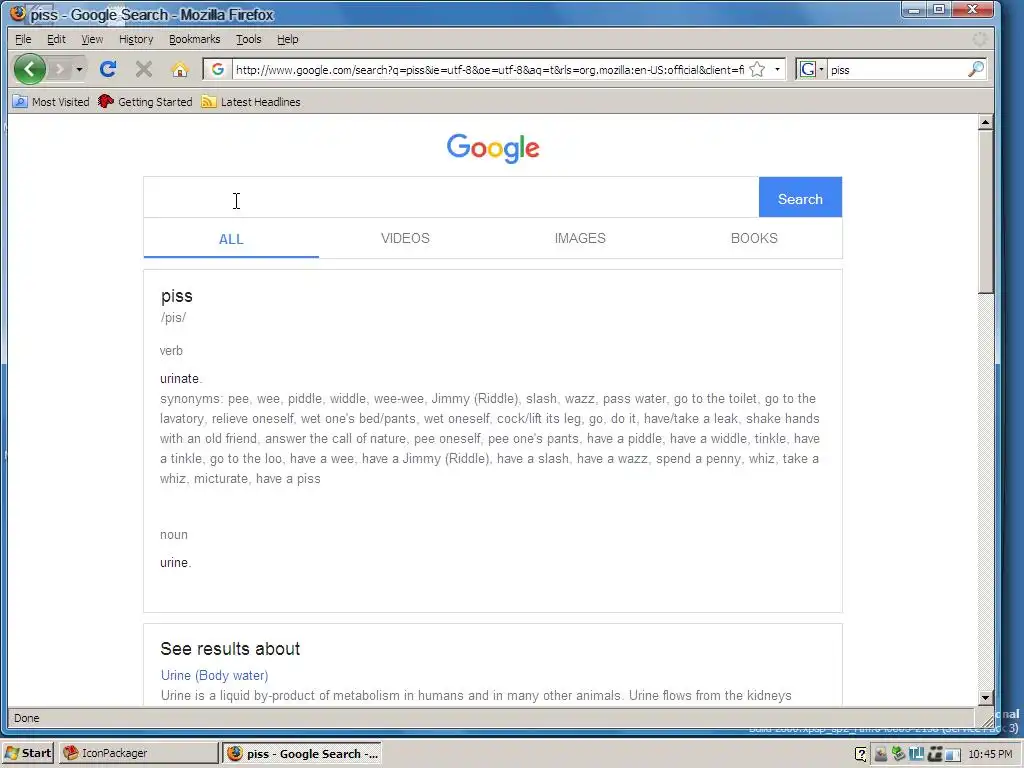Click the clock showing 10:45 PM
This screenshot has width=1024, height=768.
coord(990,754)
